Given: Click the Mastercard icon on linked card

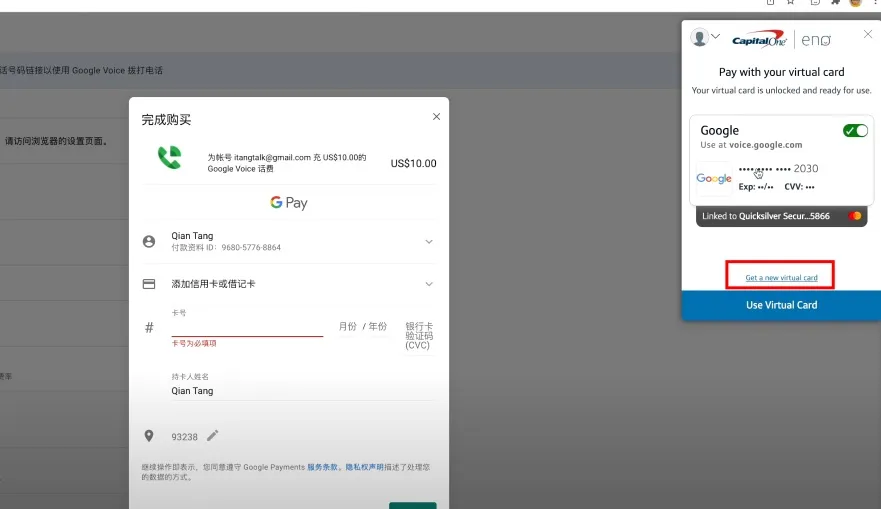Looking at the screenshot, I should pyautogui.click(x=855, y=216).
